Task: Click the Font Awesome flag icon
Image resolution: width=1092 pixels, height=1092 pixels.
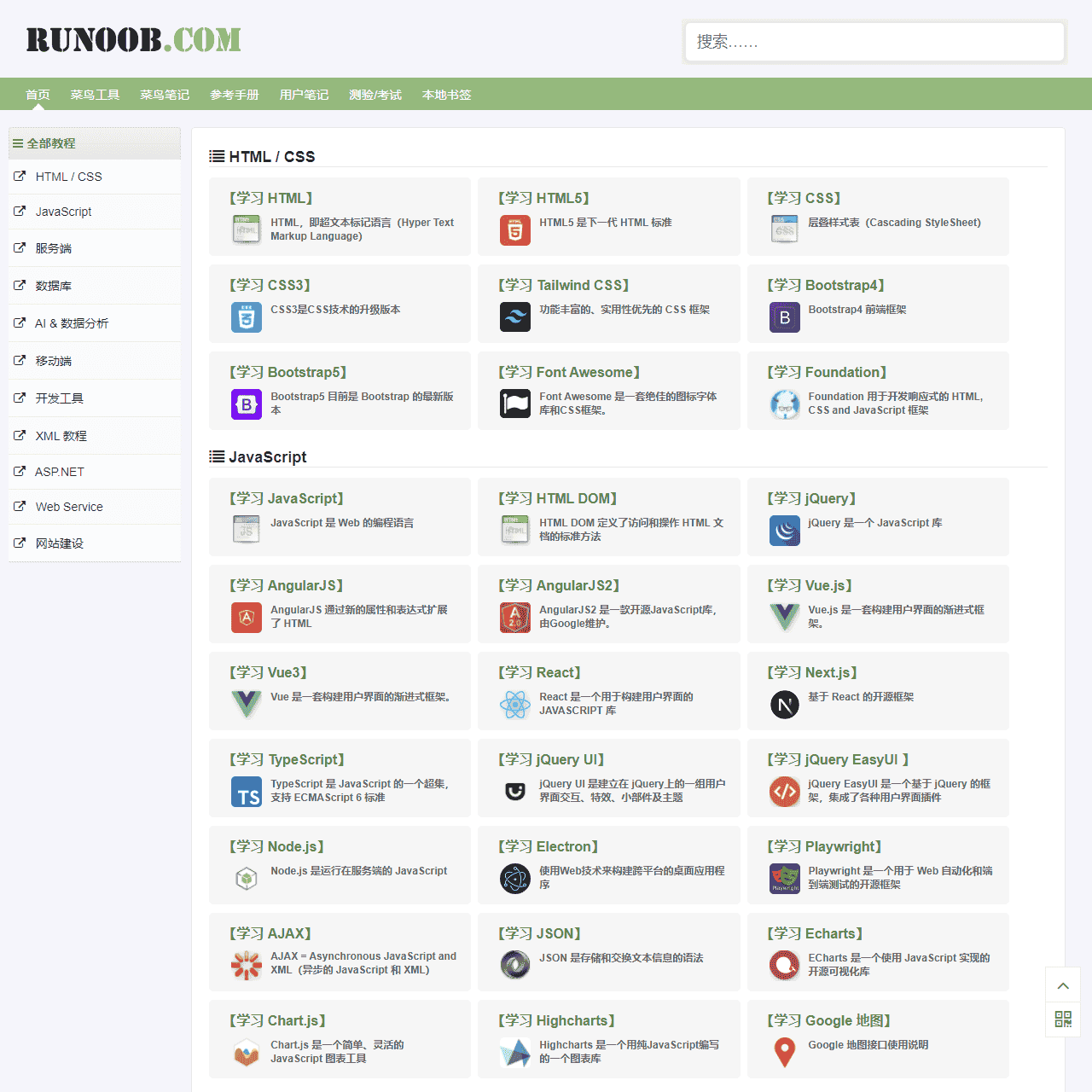Action: [514, 404]
